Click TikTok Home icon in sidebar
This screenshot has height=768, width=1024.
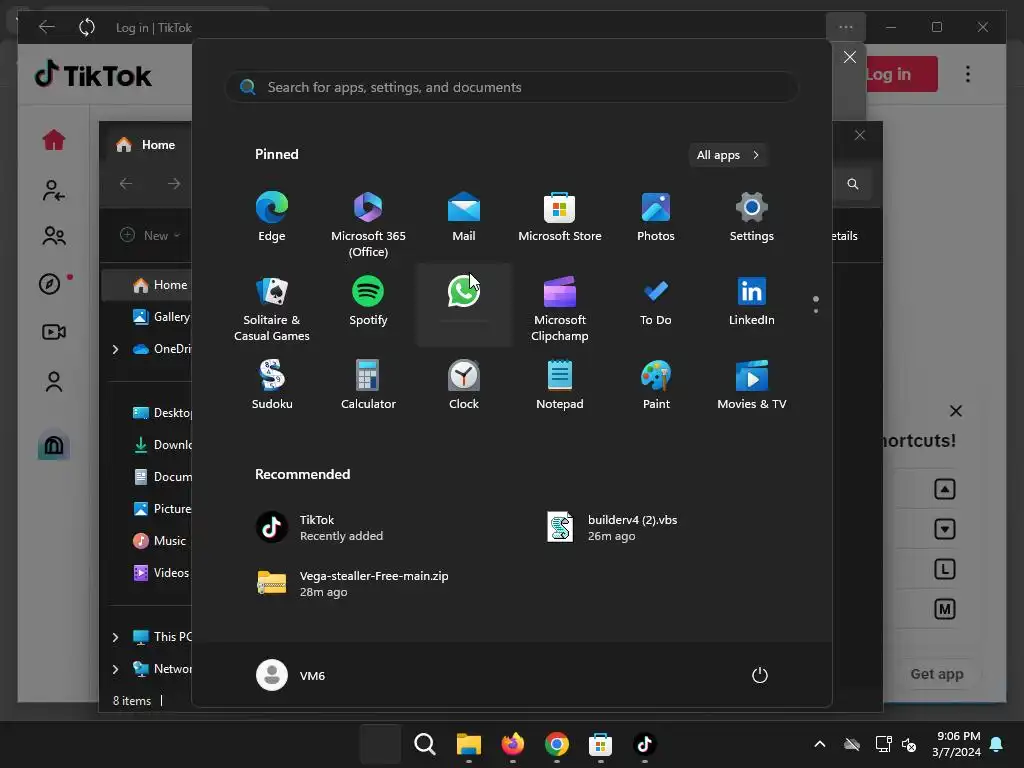point(54,140)
